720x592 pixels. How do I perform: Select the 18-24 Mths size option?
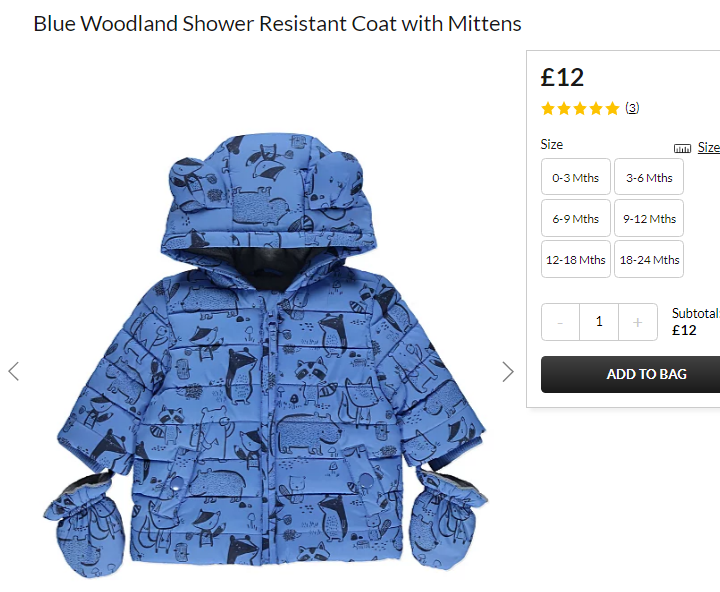(x=649, y=259)
